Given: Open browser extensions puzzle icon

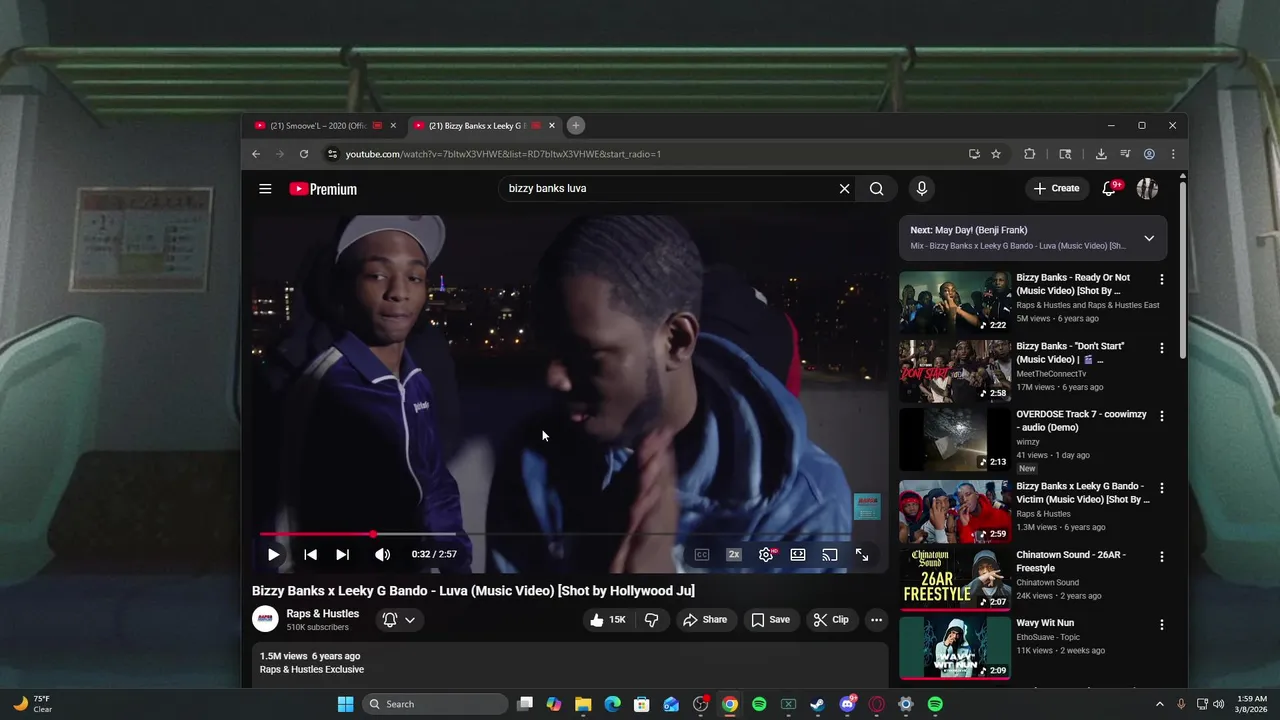Looking at the screenshot, I should click(x=1029, y=154).
